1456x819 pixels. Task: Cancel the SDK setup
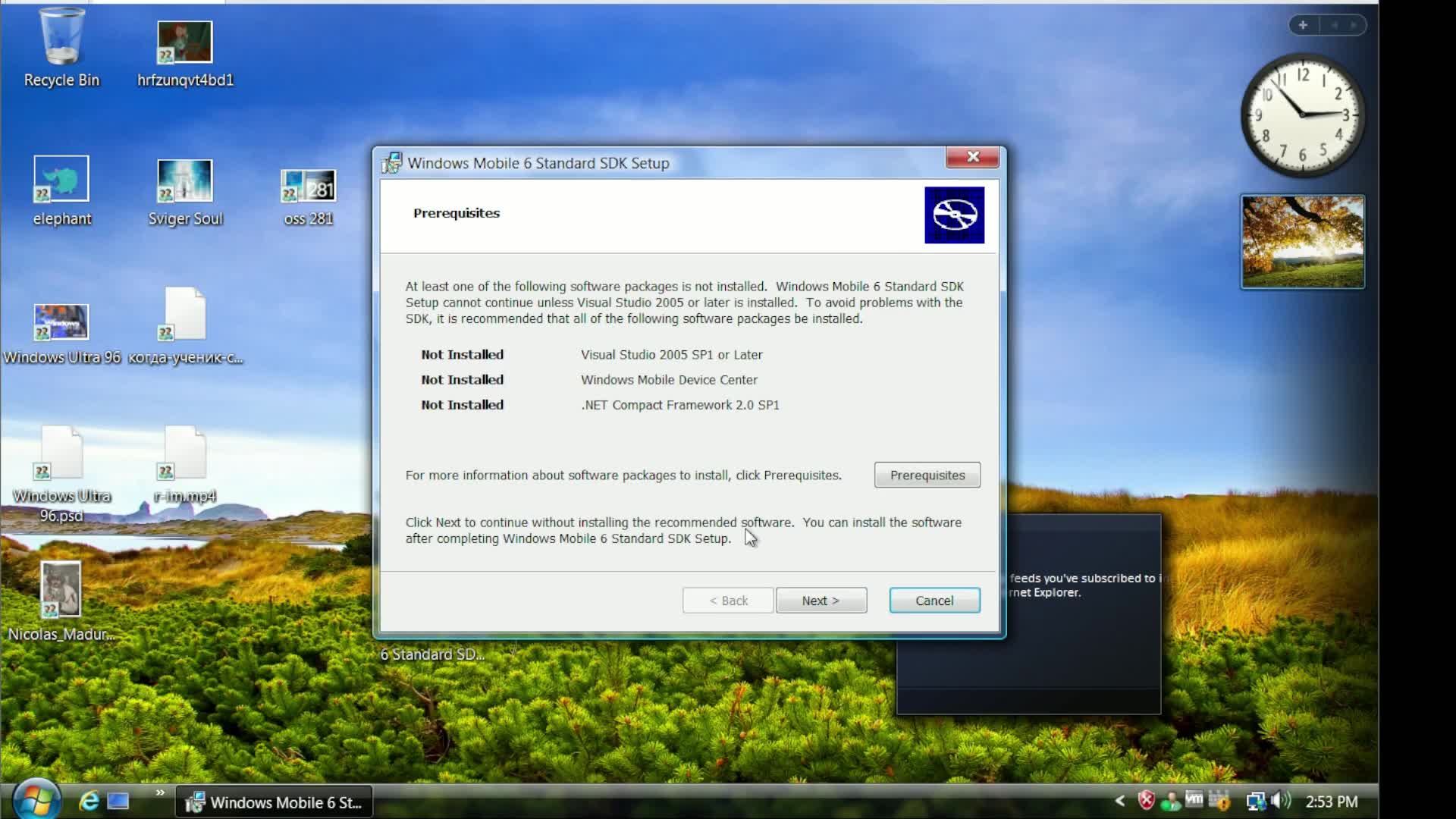coord(934,600)
